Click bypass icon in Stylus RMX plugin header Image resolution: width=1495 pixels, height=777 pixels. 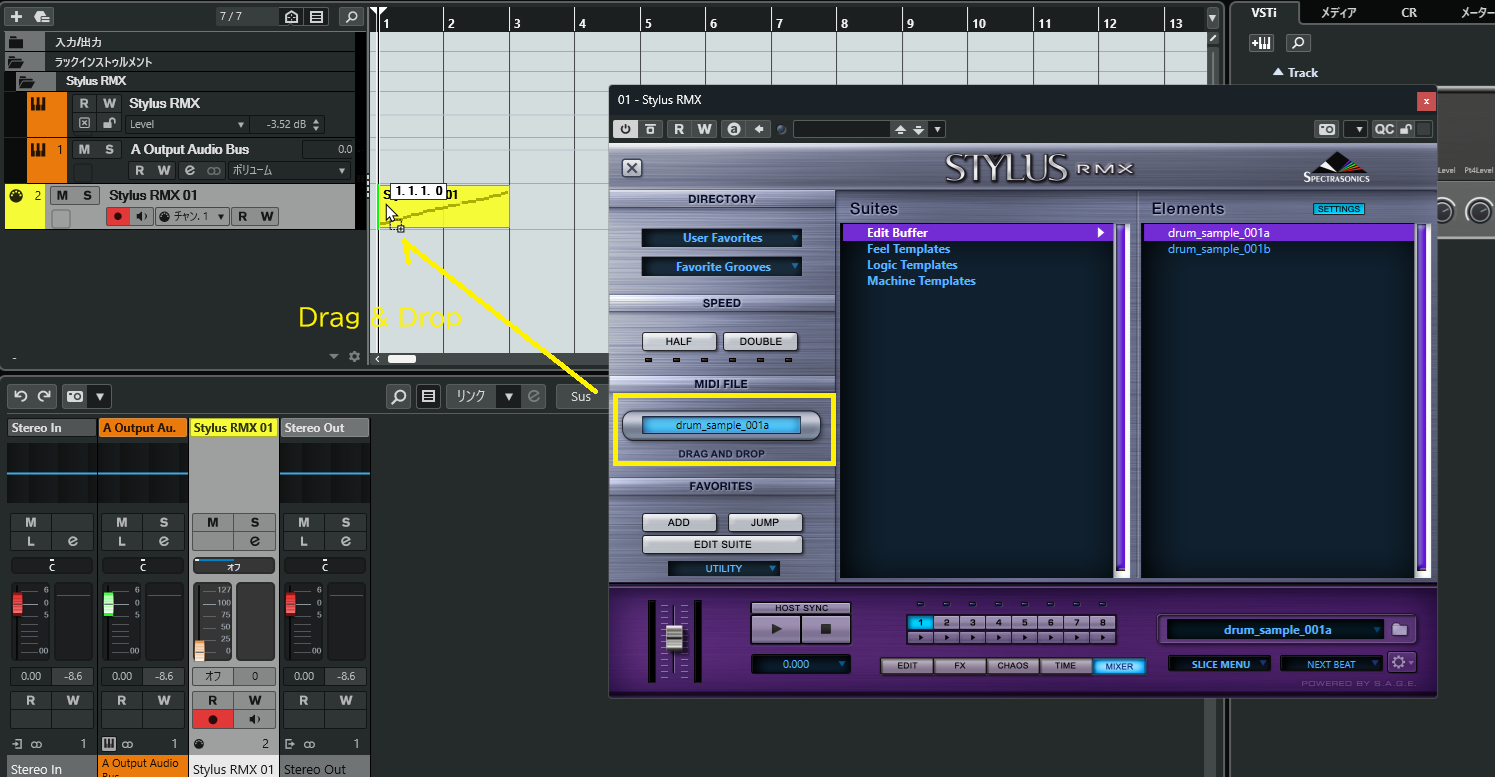(650, 129)
